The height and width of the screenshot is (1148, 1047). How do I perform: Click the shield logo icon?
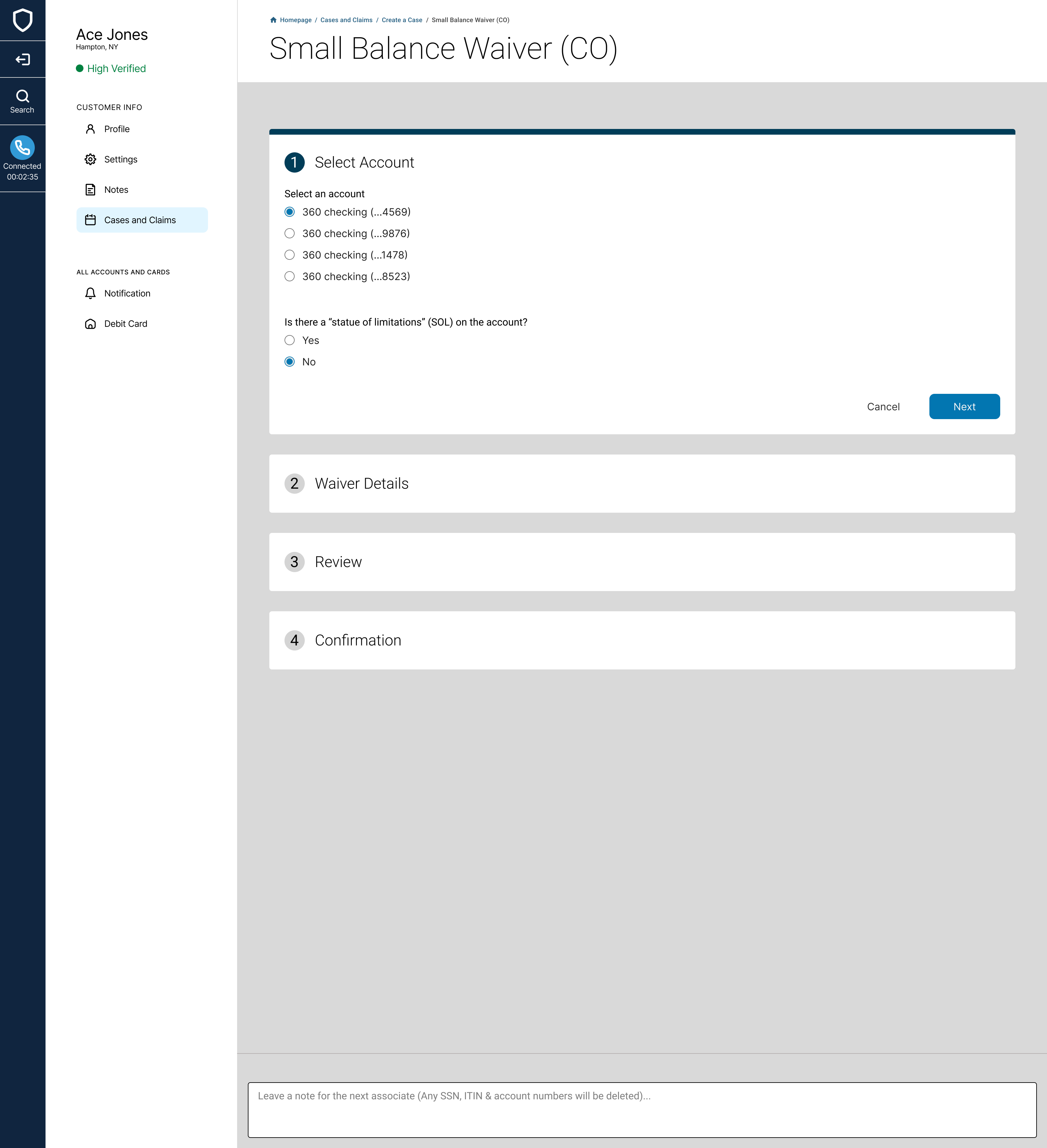coord(22,21)
